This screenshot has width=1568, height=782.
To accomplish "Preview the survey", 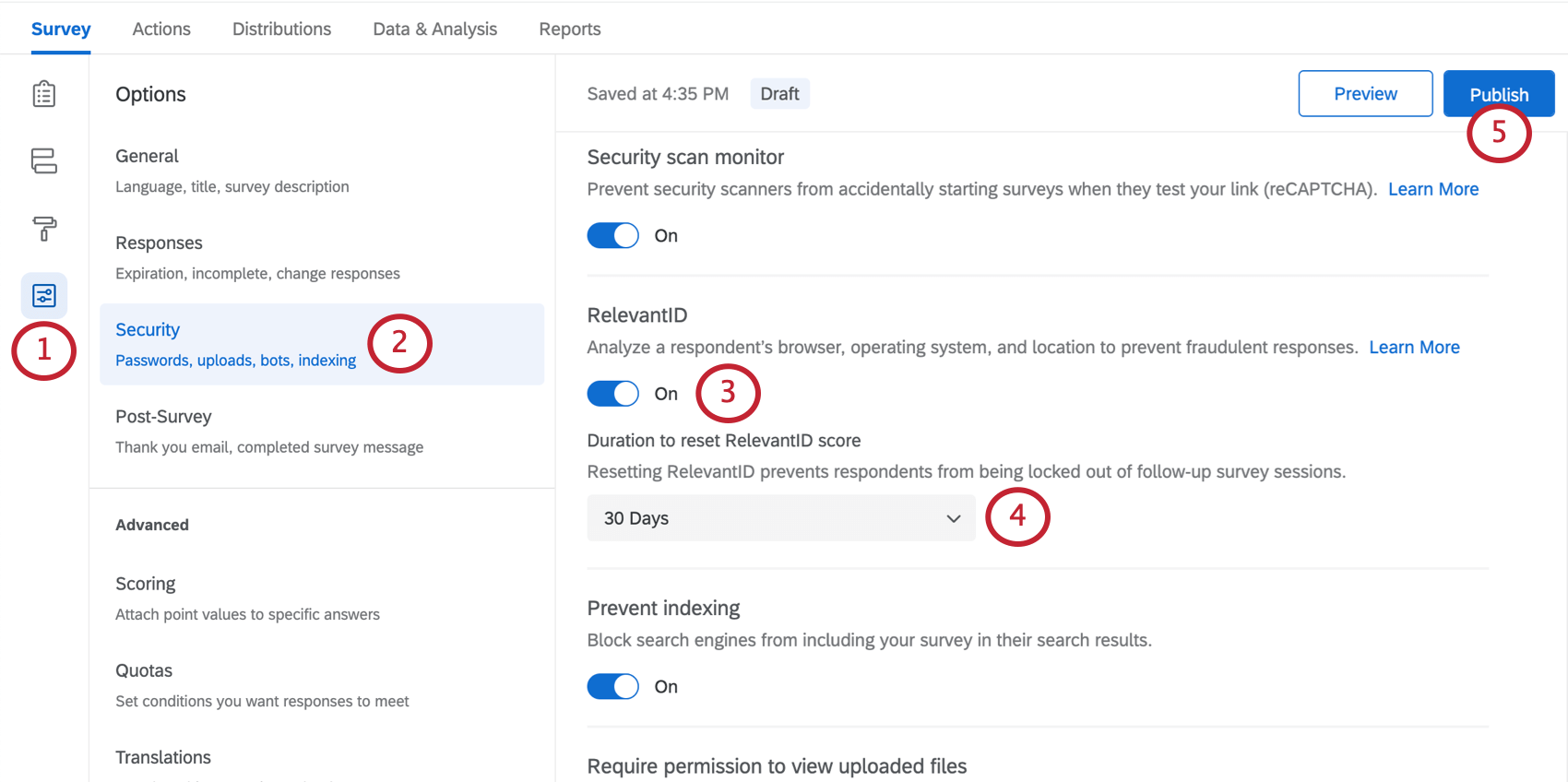I will coord(1365,93).
